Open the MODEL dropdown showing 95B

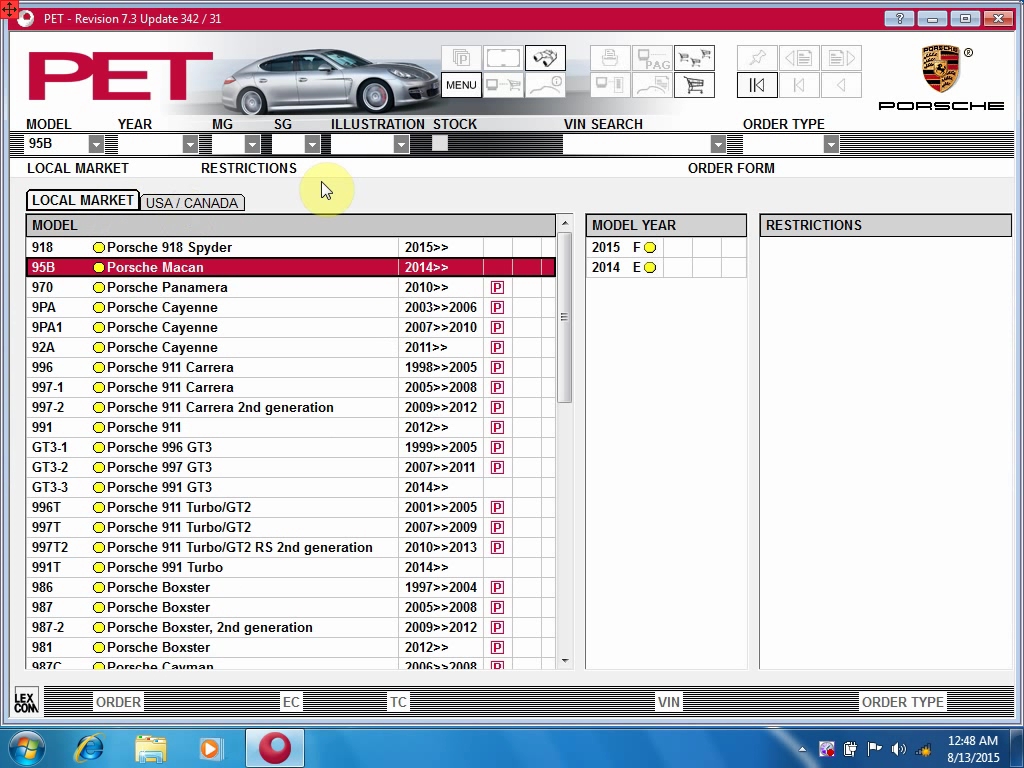(x=96, y=144)
